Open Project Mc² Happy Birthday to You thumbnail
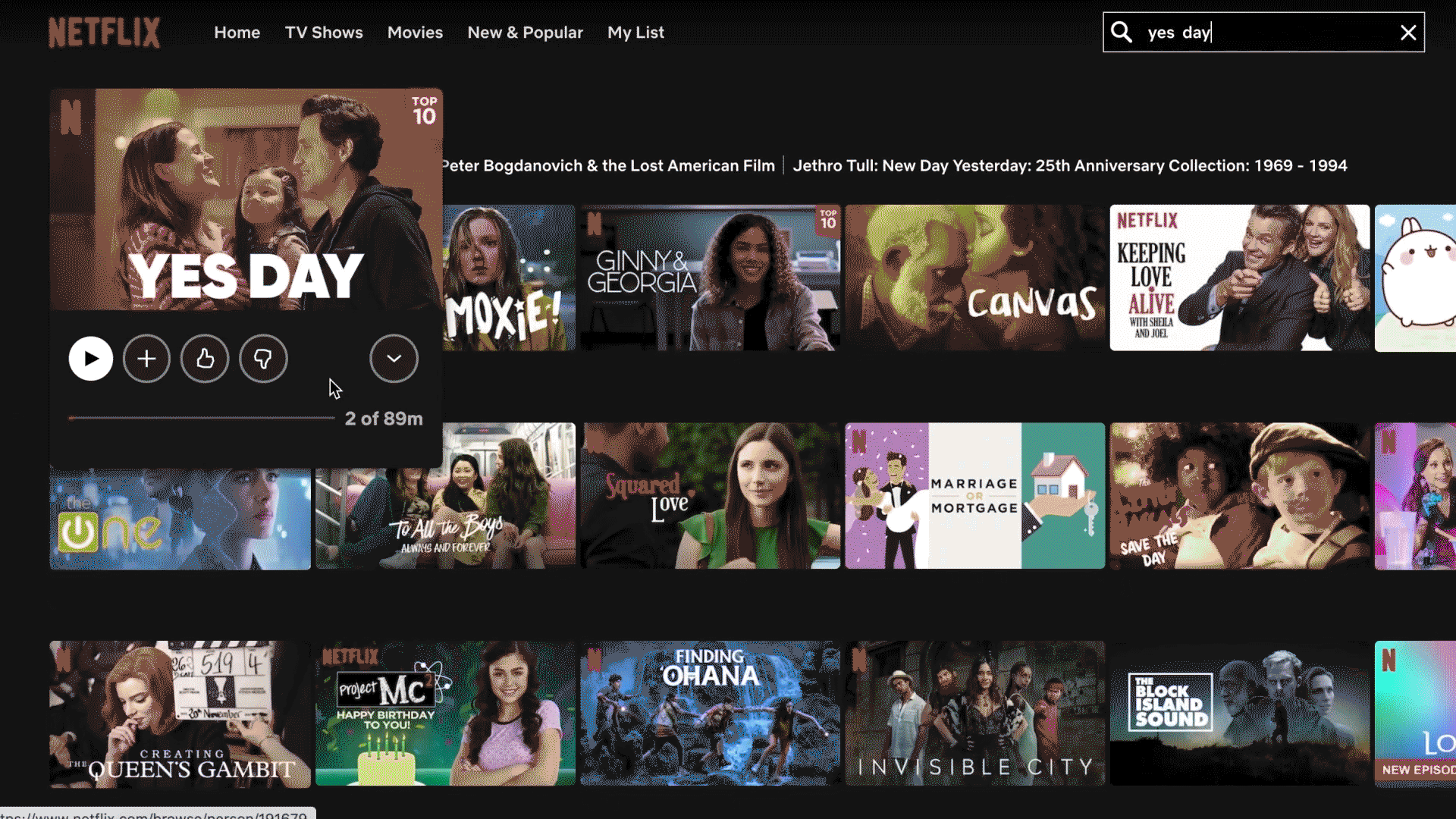 pyautogui.click(x=445, y=714)
